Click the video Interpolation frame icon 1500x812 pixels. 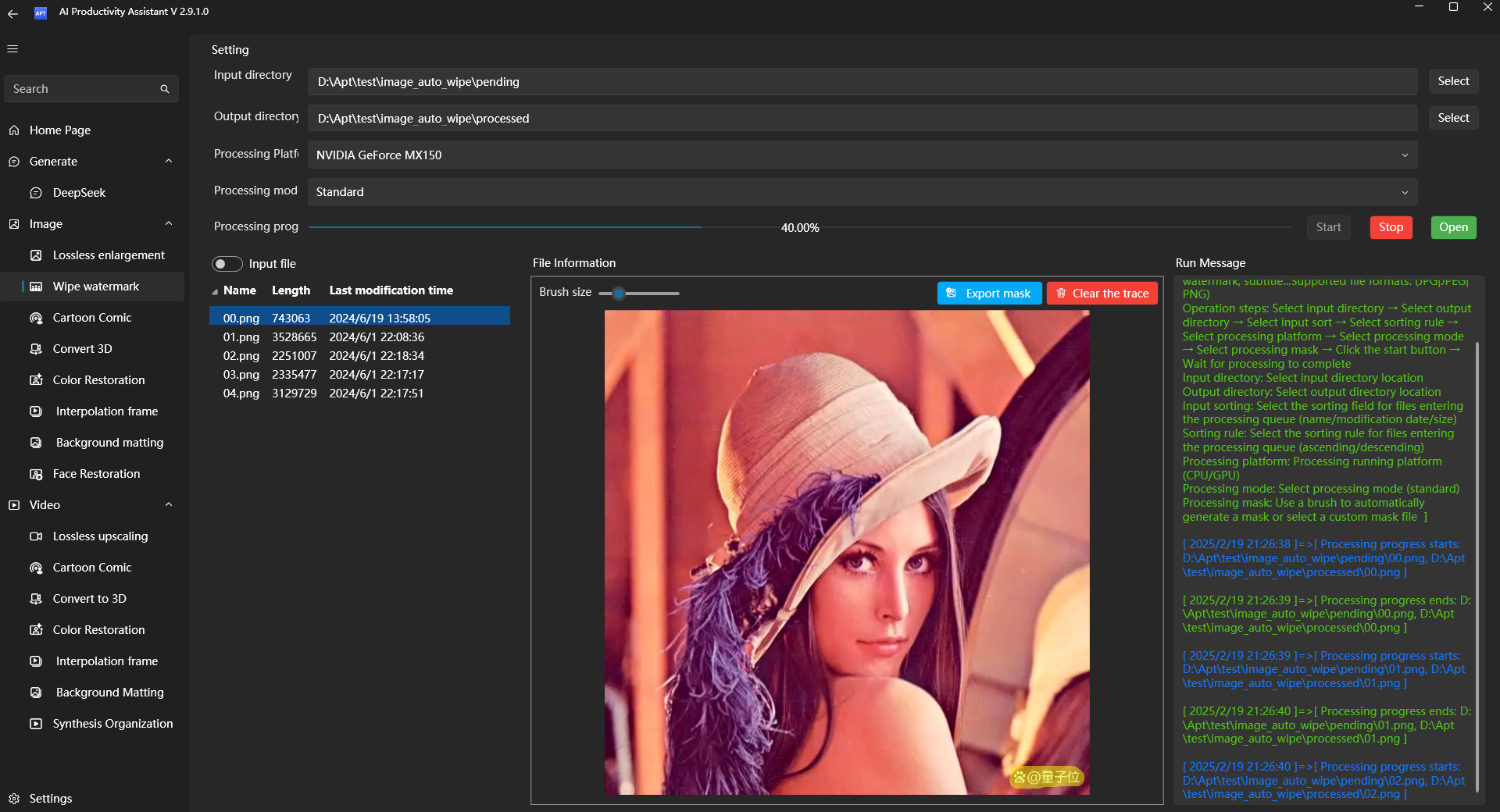point(36,661)
